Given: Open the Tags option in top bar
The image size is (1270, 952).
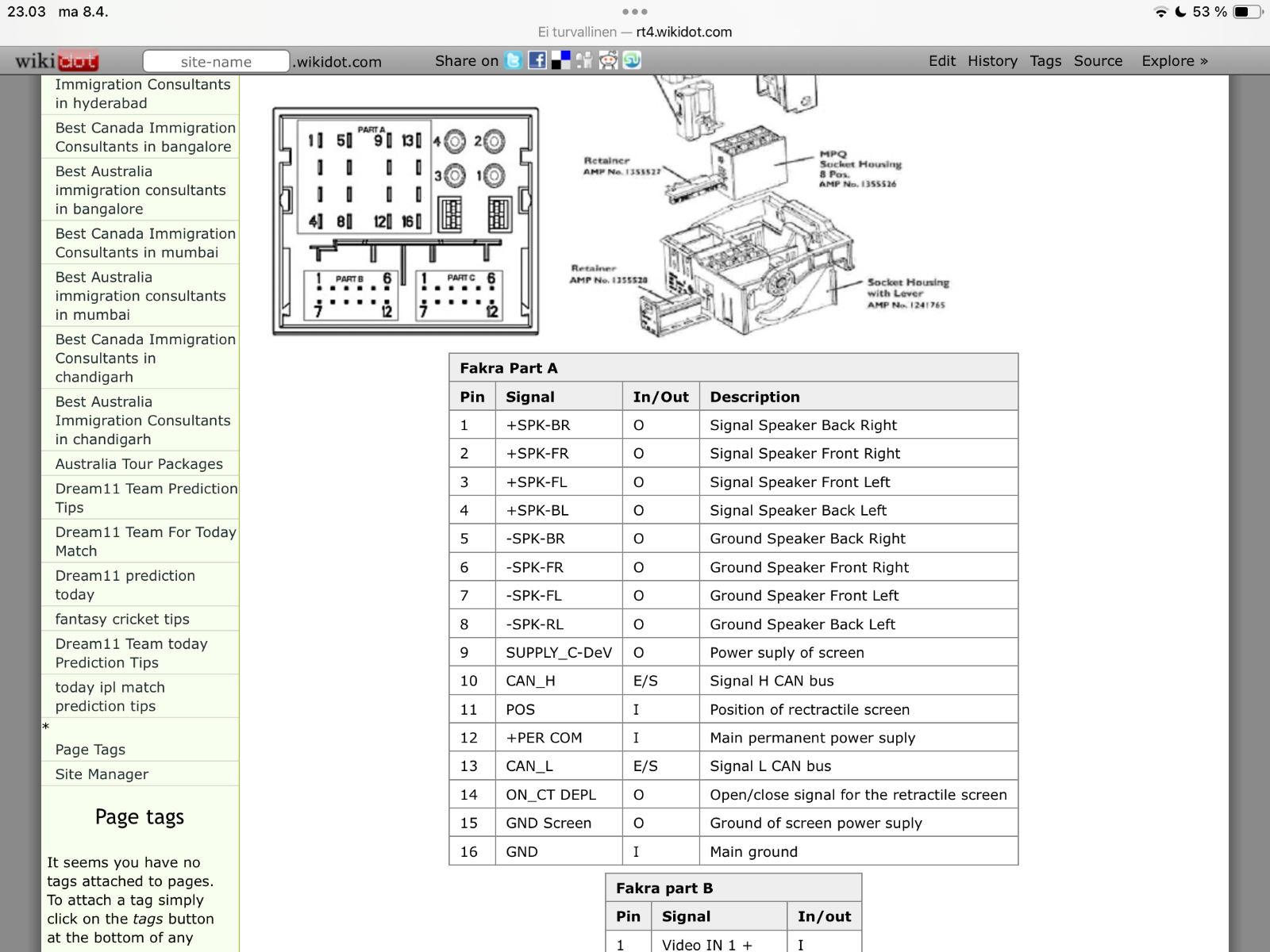Looking at the screenshot, I should click(x=1045, y=61).
